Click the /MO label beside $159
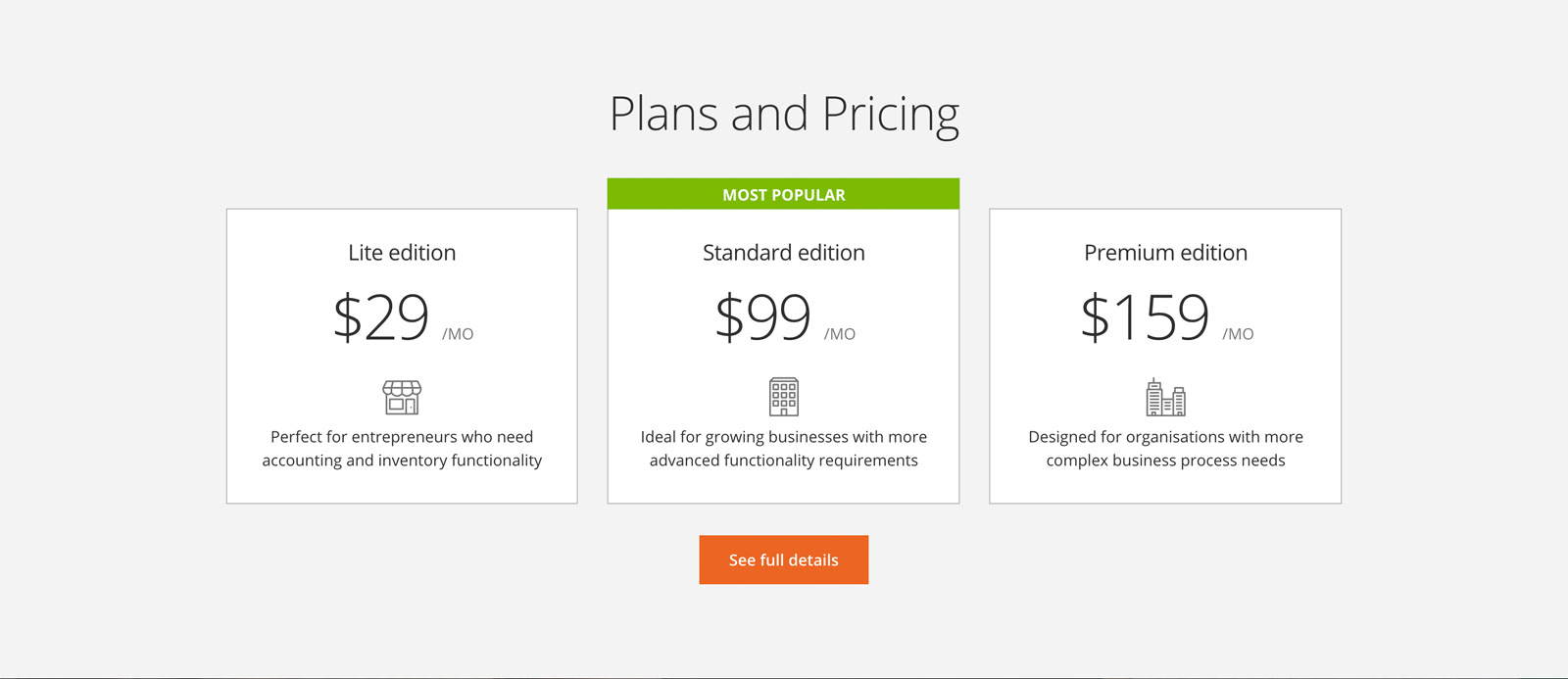This screenshot has height=679, width=1568. [1238, 334]
